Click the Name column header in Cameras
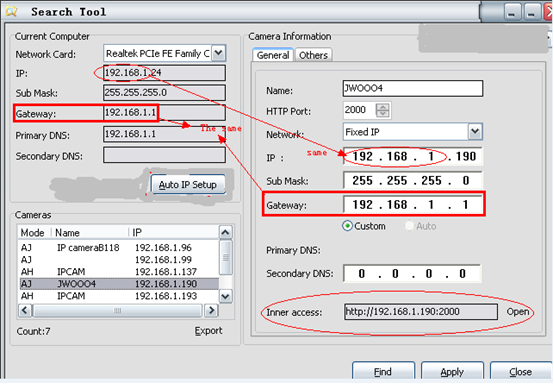This screenshot has height=384, width=554. [90, 232]
